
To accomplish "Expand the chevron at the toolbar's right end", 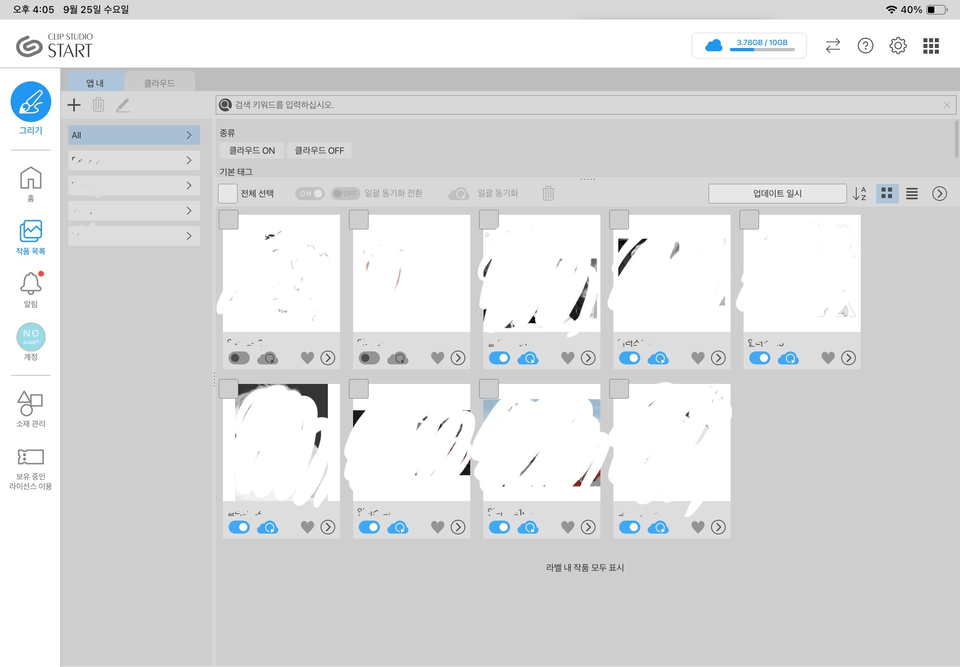I will point(939,193).
